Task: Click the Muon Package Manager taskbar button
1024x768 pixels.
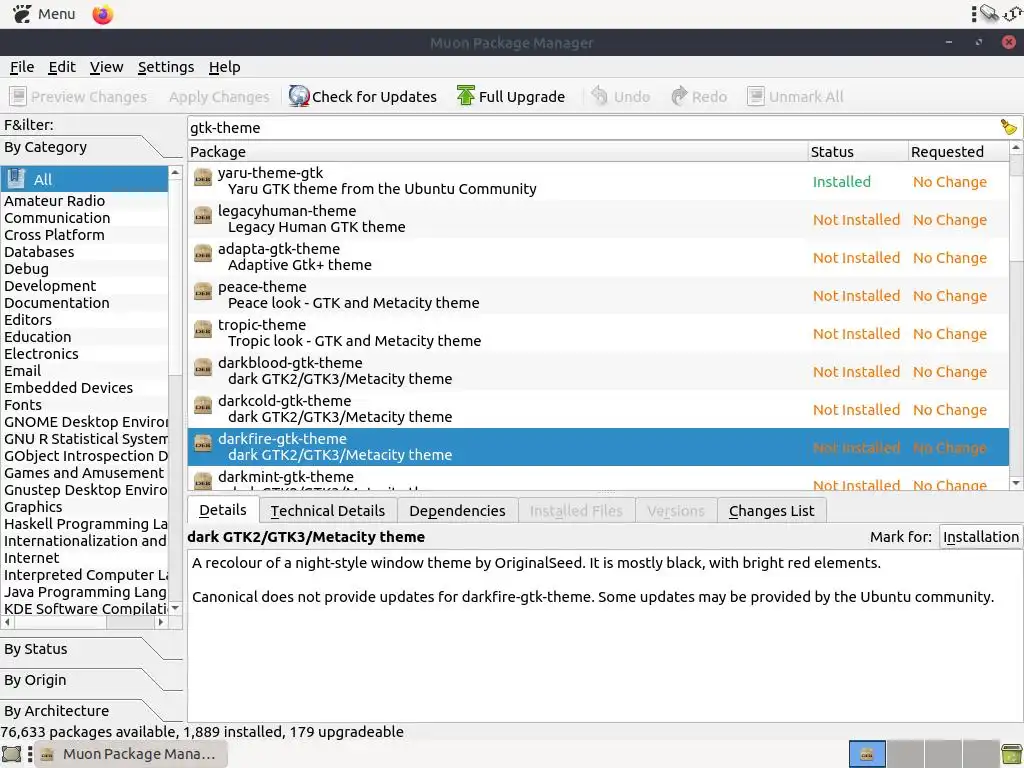Action: pyautogui.click(x=131, y=754)
